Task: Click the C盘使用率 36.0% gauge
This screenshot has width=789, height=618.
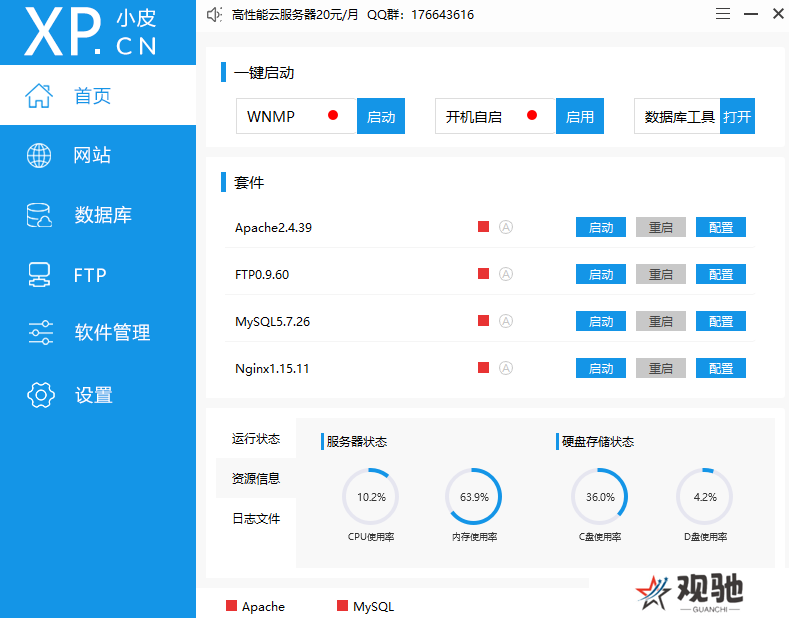Action: [x=599, y=497]
